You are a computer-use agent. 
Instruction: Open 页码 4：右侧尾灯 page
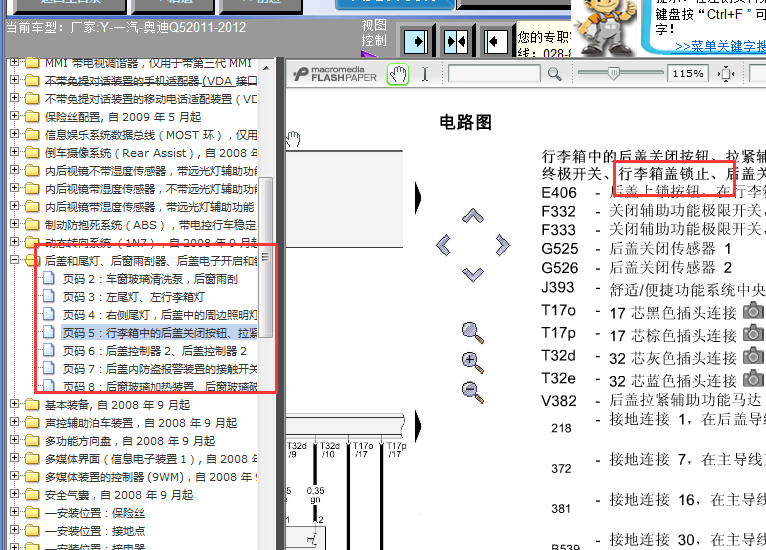coord(160,315)
